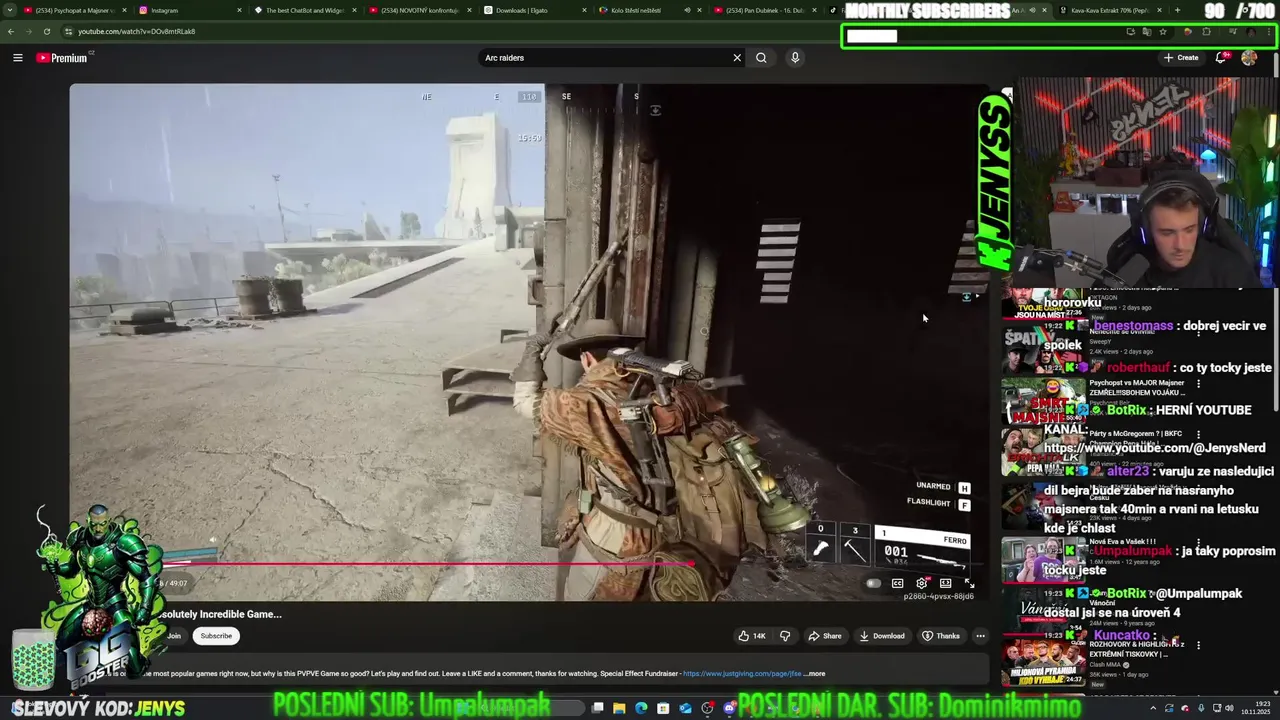This screenshot has height=720, width=1280.
Task: Open options menu for 'Párty s McGregorem' video
Action: click(x=1198, y=434)
